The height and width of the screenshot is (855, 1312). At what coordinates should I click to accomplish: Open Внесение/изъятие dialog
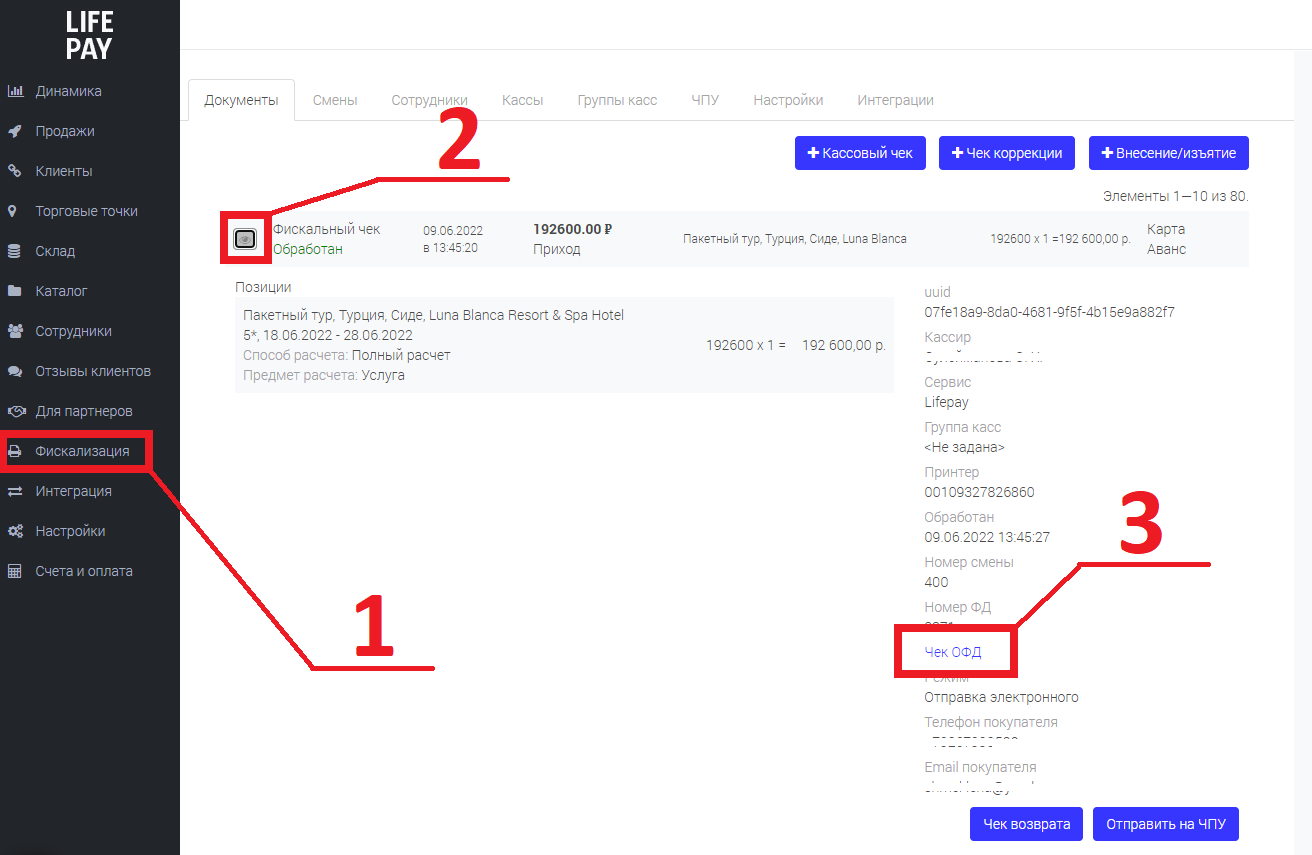1169,153
